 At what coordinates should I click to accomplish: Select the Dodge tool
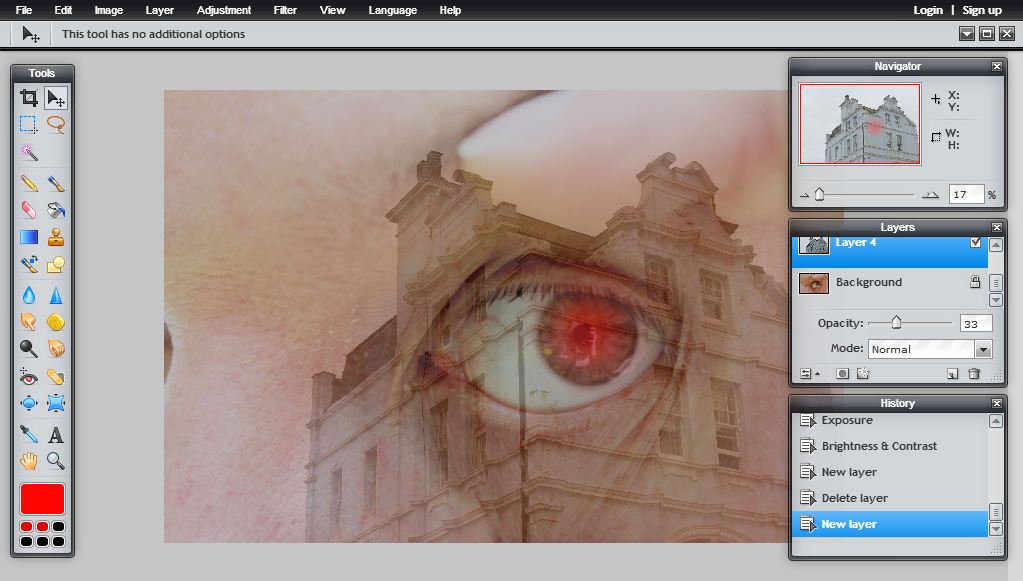pyautogui.click(x=29, y=349)
